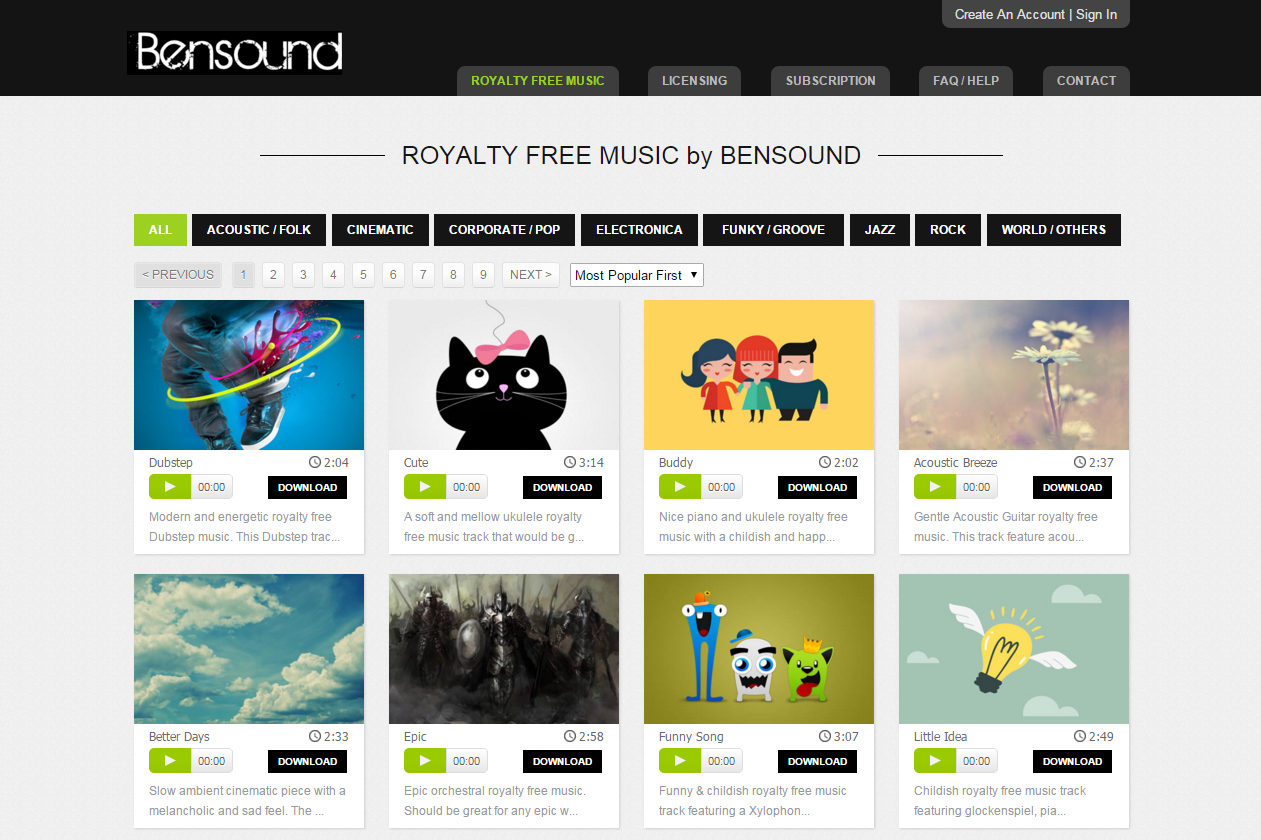Open the LICENSING menu tab
Screen dimensions: 1261x840
(x=695, y=81)
